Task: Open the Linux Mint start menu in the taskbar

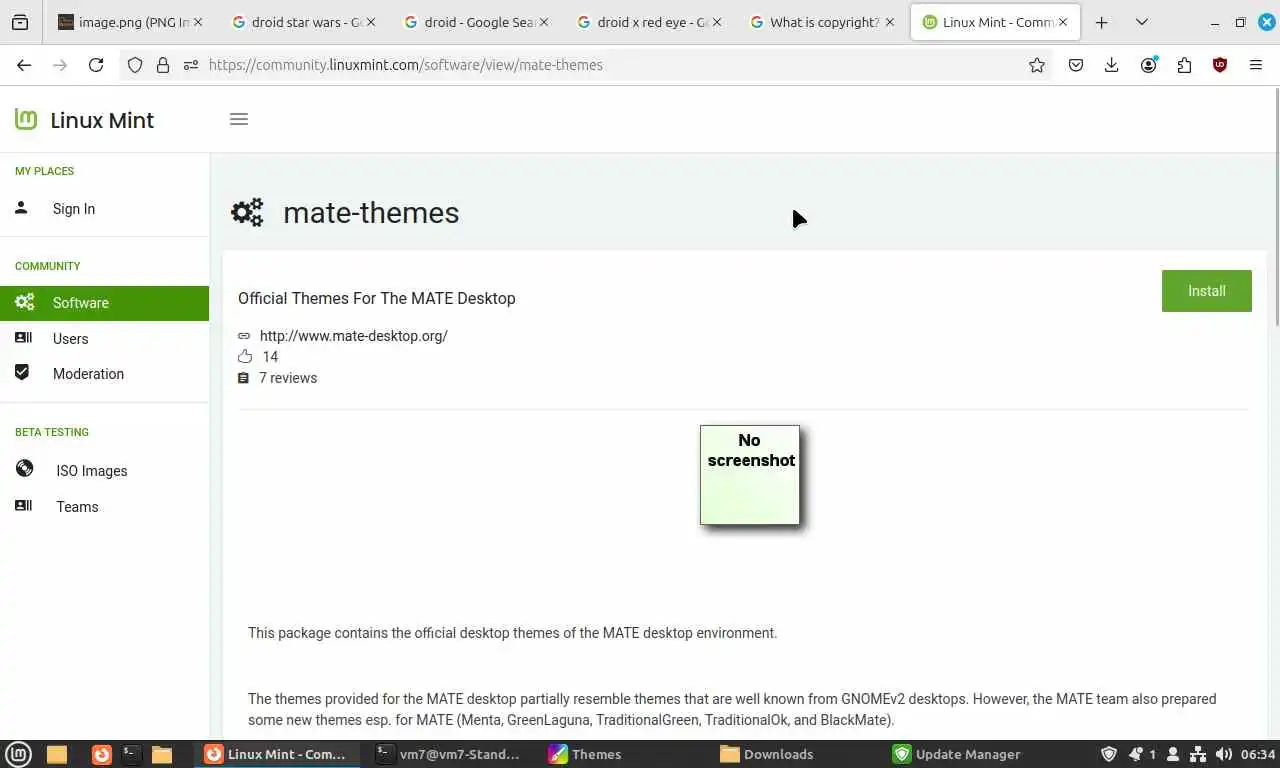Action: (x=18, y=754)
